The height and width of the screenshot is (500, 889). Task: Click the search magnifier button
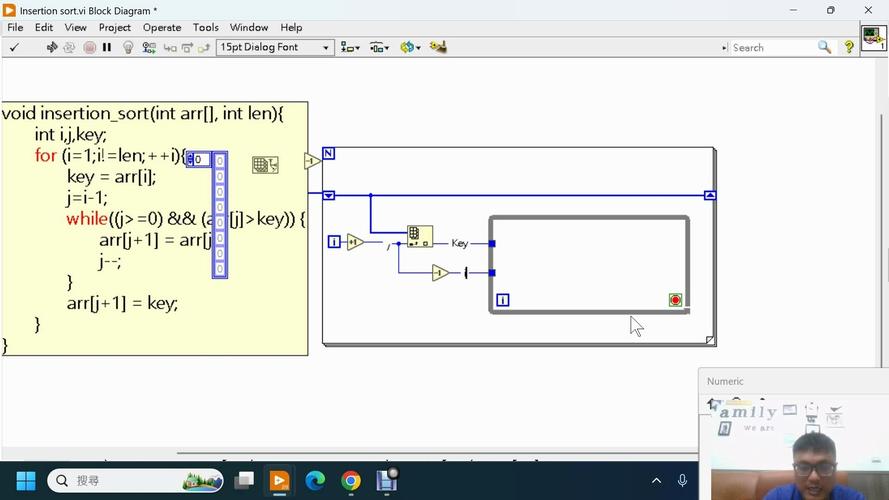(824, 47)
